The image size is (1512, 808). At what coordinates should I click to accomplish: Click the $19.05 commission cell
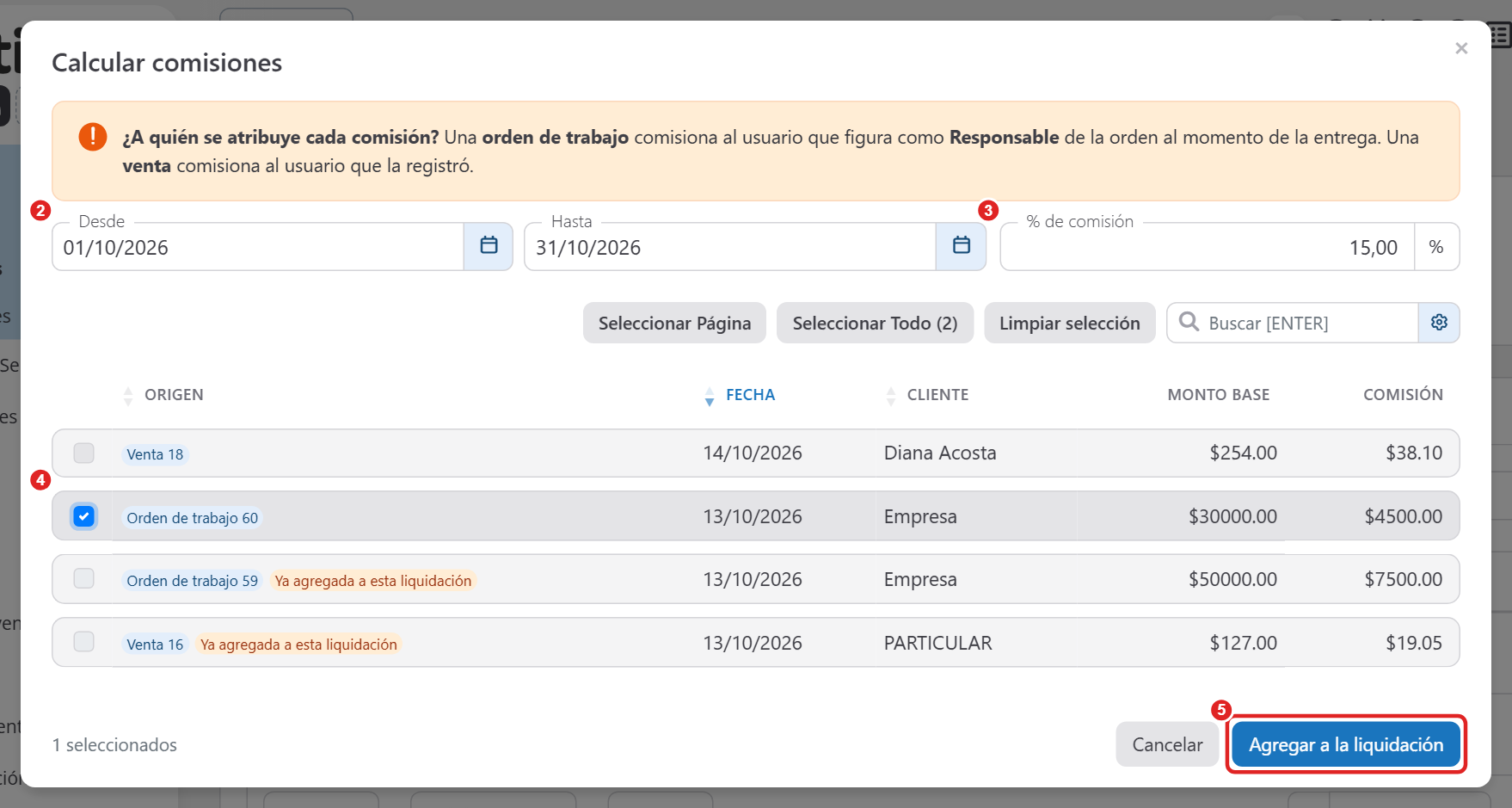[x=1414, y=643]
